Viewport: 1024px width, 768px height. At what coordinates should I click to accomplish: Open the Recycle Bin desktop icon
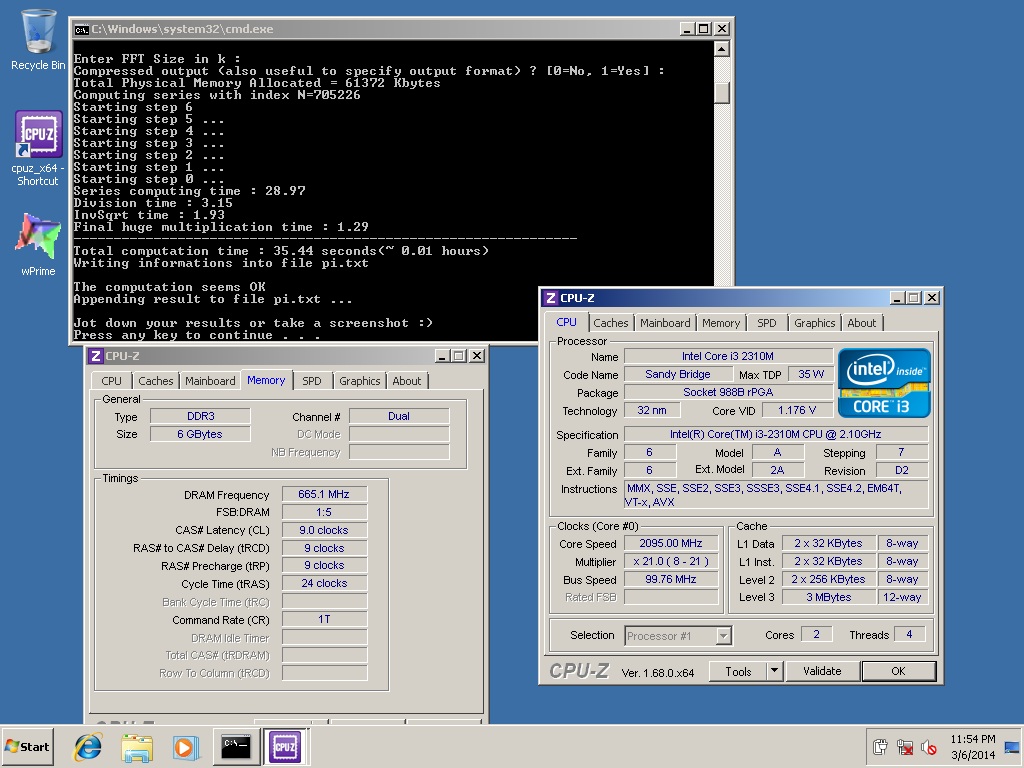click(x=38, y=39)
